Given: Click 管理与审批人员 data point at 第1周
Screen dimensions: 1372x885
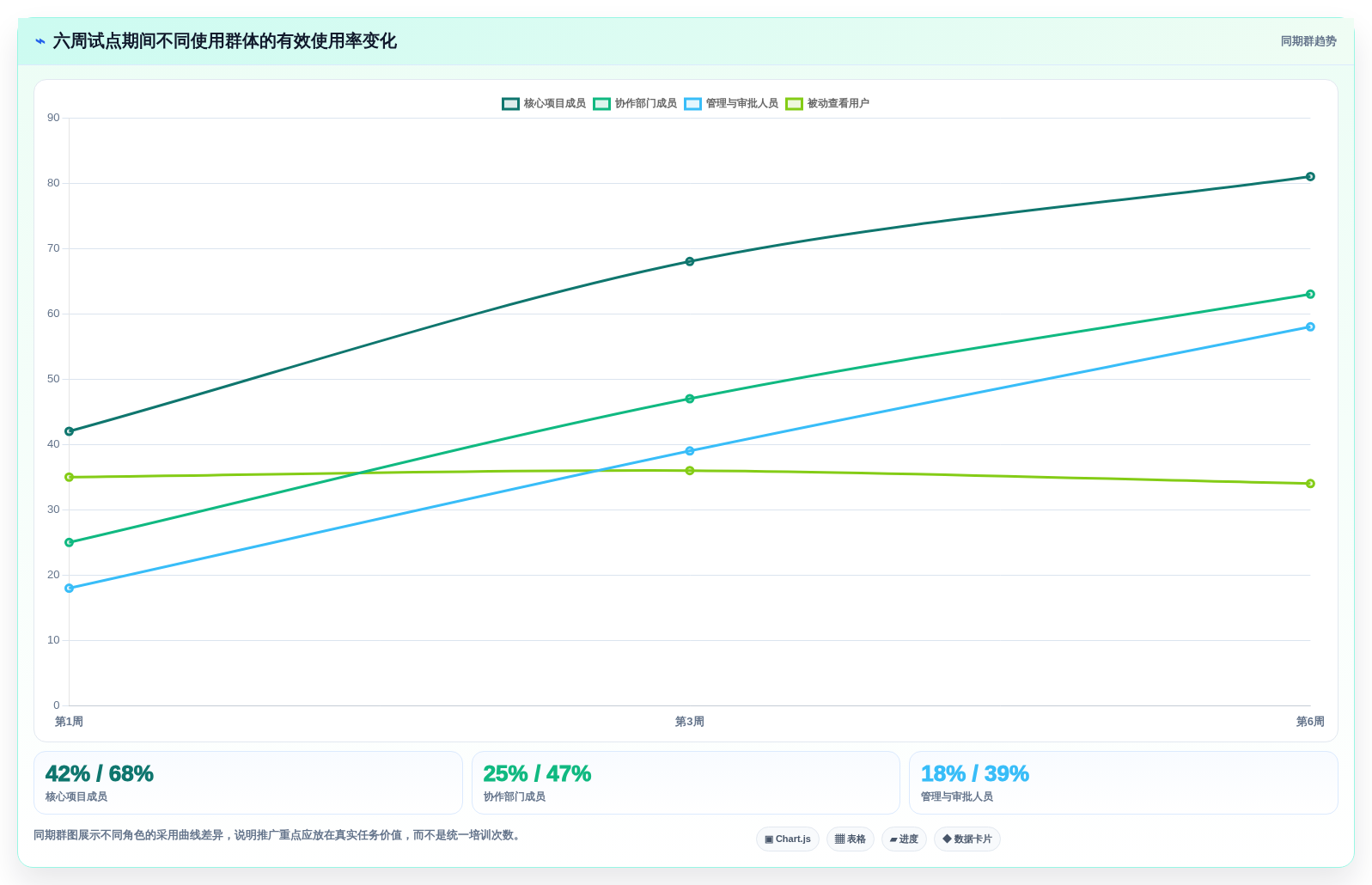Looking at the screenshot, I should [70, 589].
